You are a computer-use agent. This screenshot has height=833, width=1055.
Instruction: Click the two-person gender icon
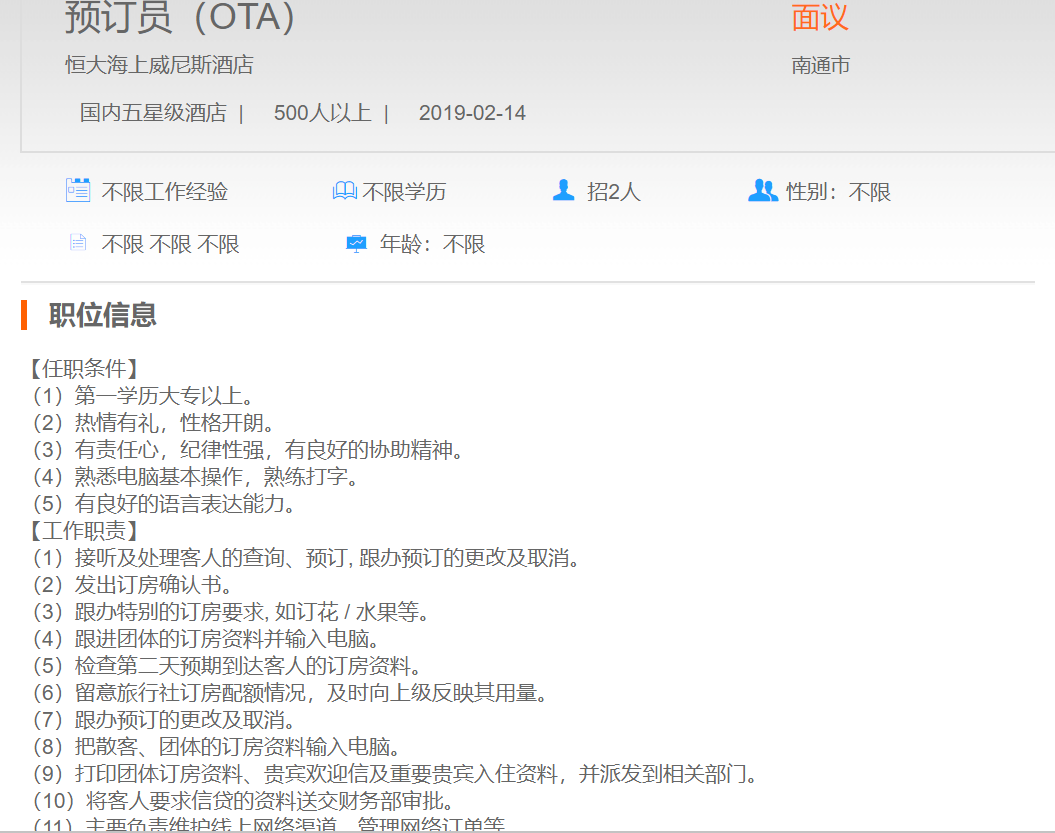[762, 190]
